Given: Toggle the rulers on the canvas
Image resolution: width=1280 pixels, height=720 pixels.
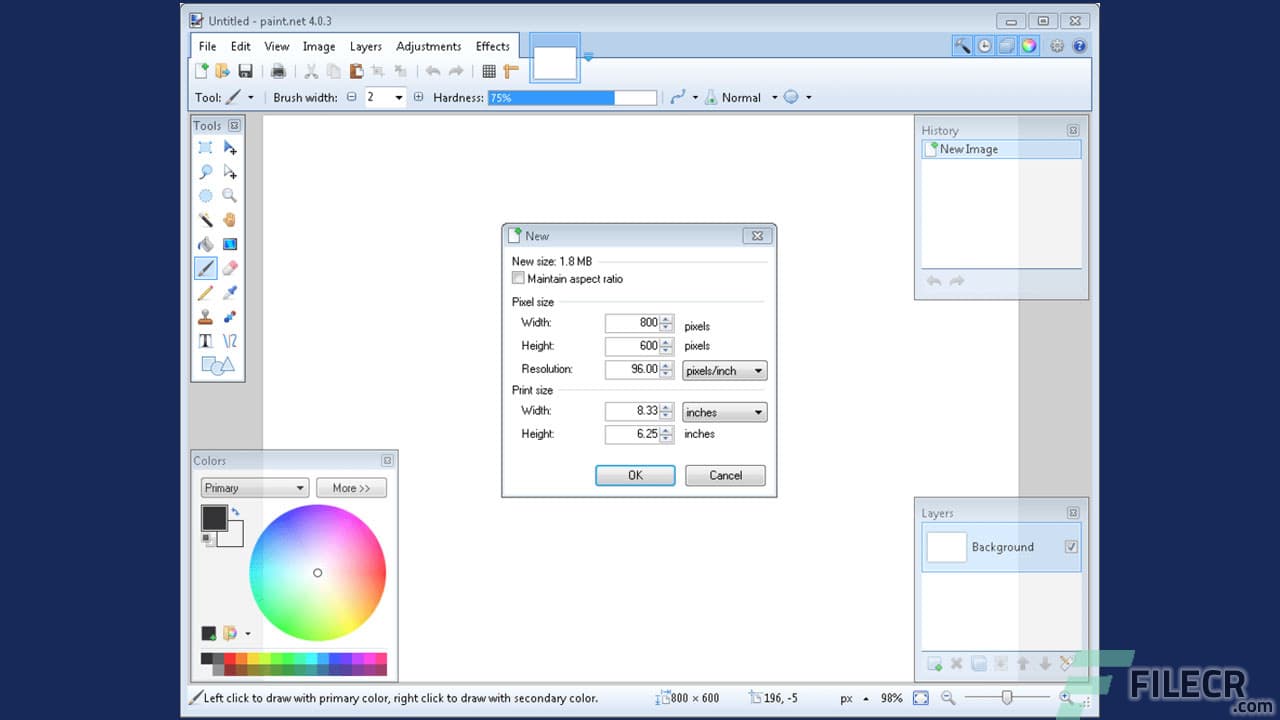Looking at the screenshot, I should (511, 71).
